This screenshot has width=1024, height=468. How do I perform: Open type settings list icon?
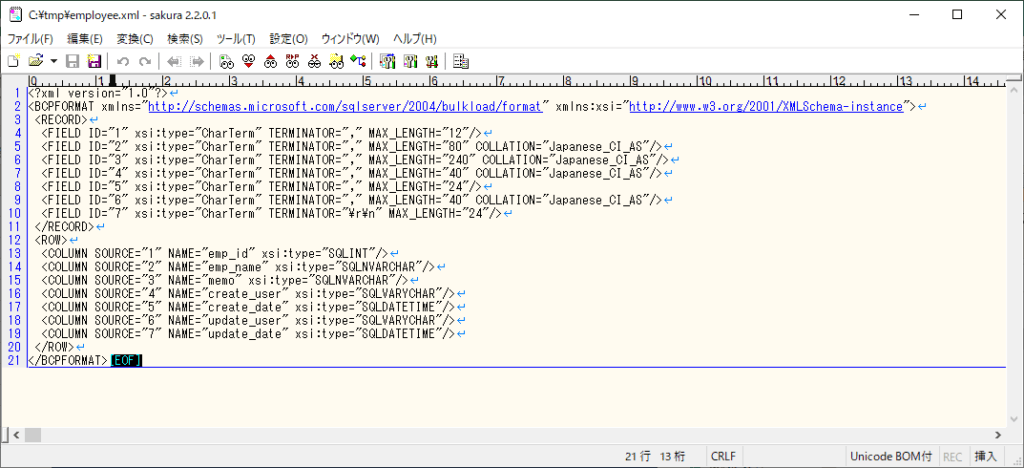(x=388, y=62)
